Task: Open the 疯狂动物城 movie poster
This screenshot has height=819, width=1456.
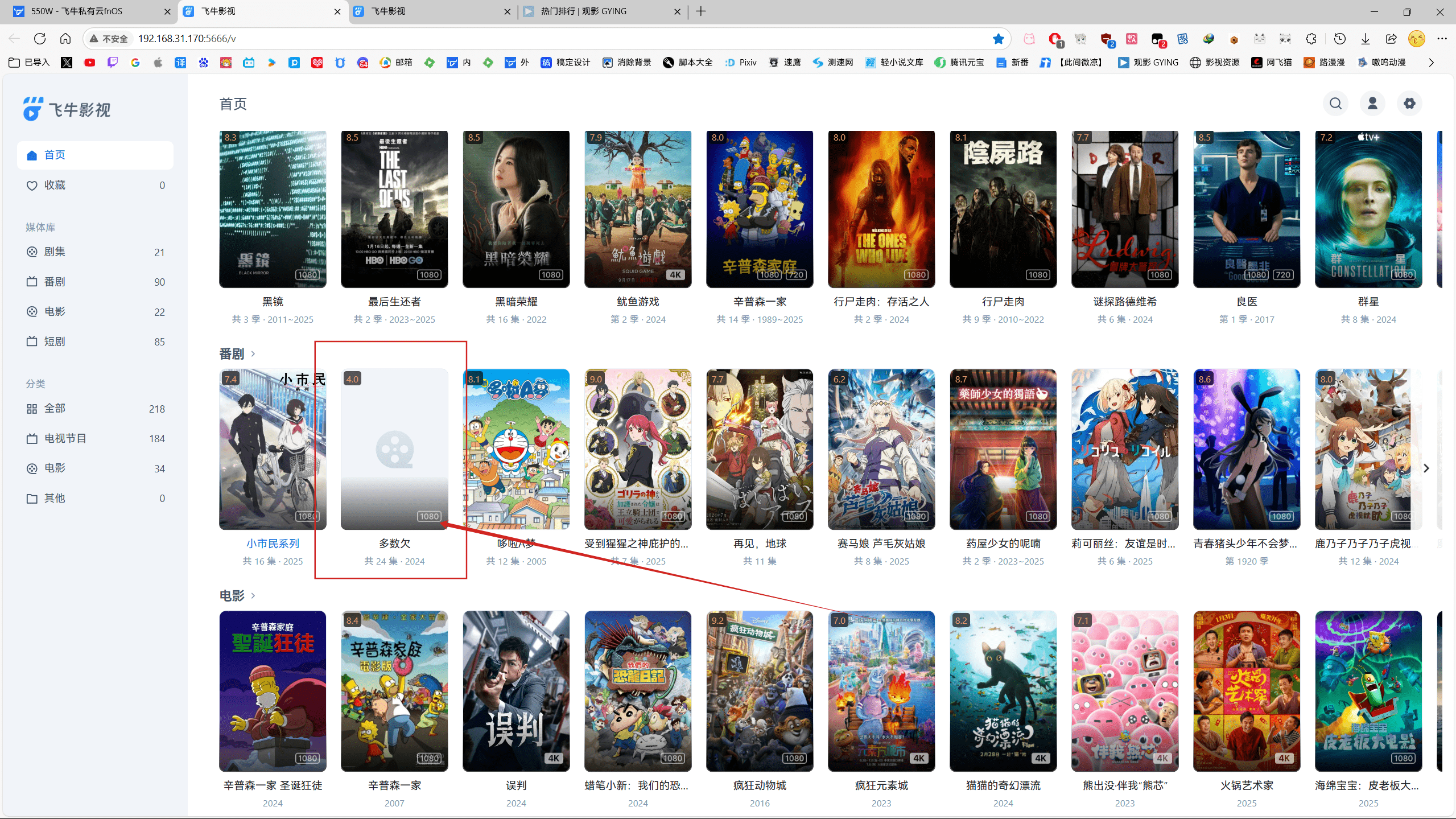Action: pos(760,692)
